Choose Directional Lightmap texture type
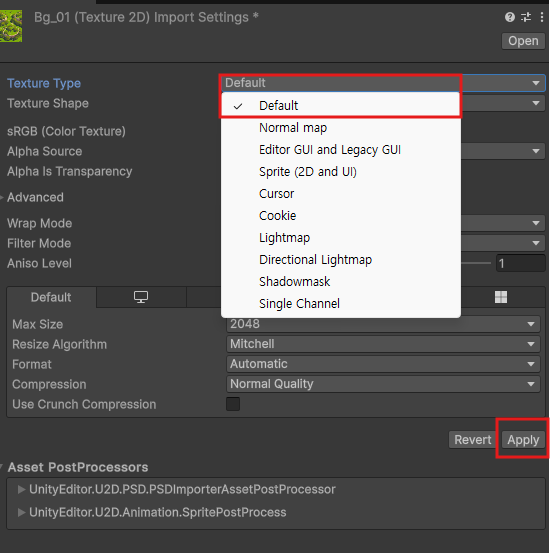This screenshot has height=553, width=550. [341, 260]
